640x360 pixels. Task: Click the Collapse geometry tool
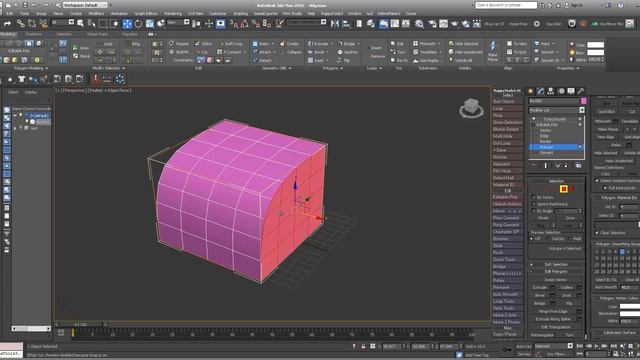(x=291, y=52)
